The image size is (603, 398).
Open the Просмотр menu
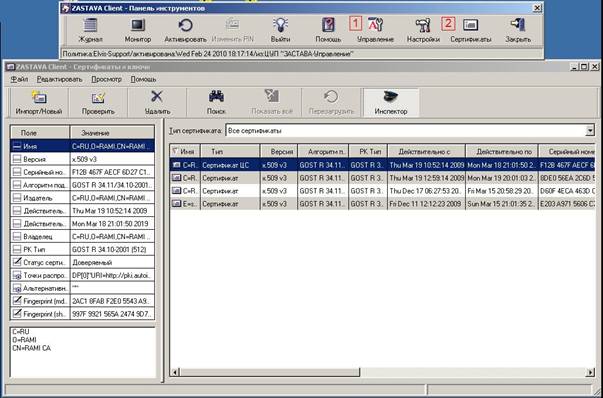pyautogui.click(x=107, y=79)
